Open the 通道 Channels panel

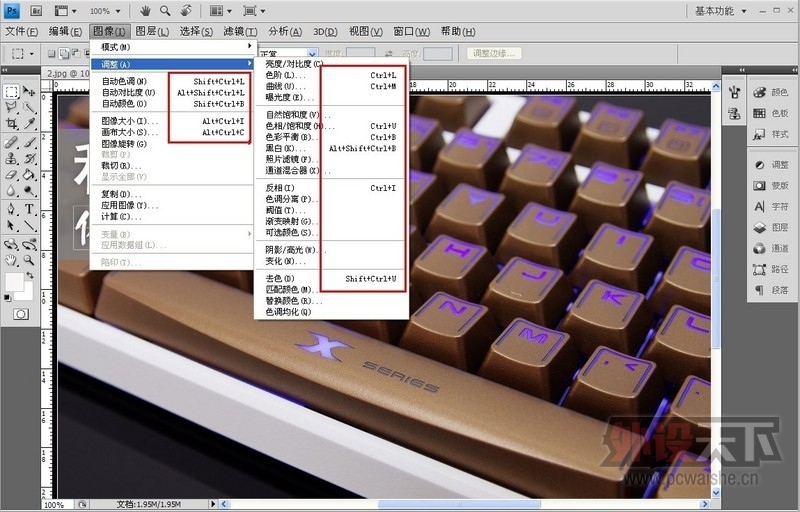[771, 248]
